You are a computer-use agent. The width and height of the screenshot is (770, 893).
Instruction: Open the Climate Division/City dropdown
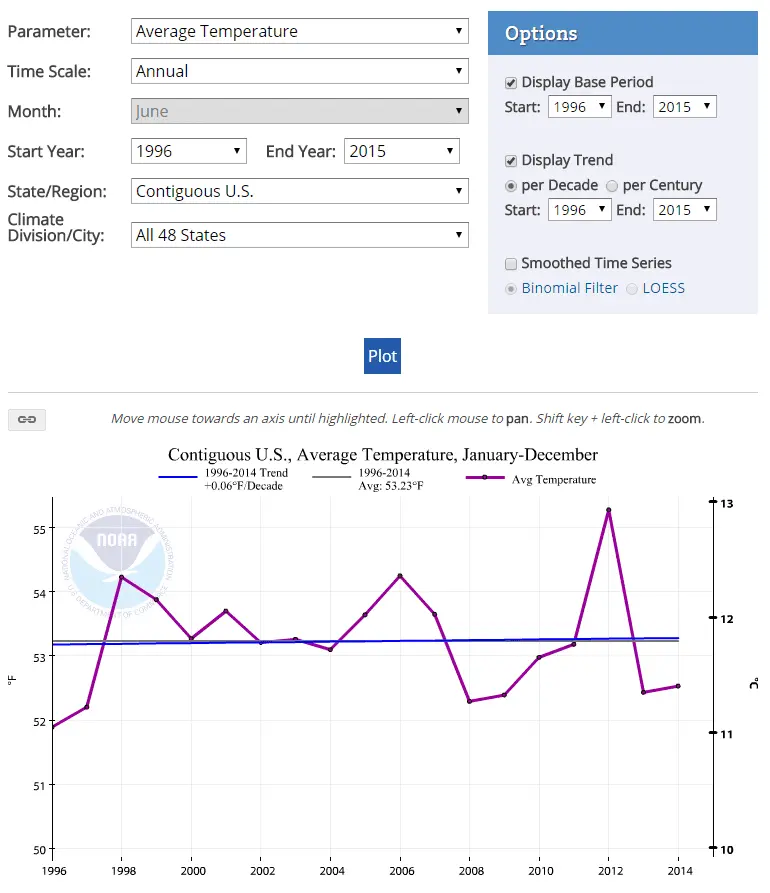300,235
